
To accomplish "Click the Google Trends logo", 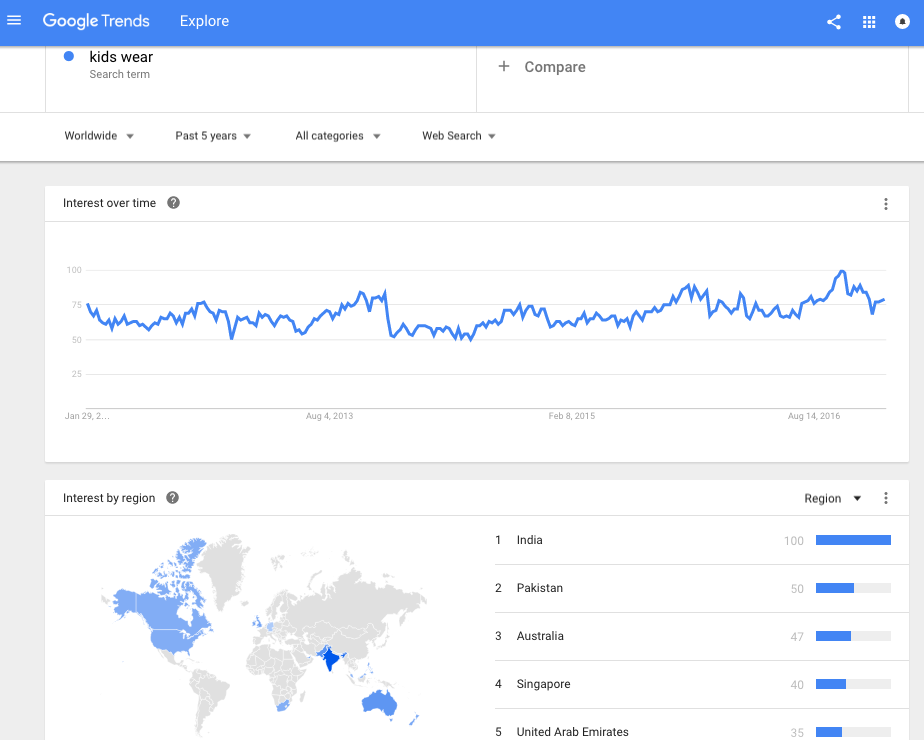I will (96, 21).
